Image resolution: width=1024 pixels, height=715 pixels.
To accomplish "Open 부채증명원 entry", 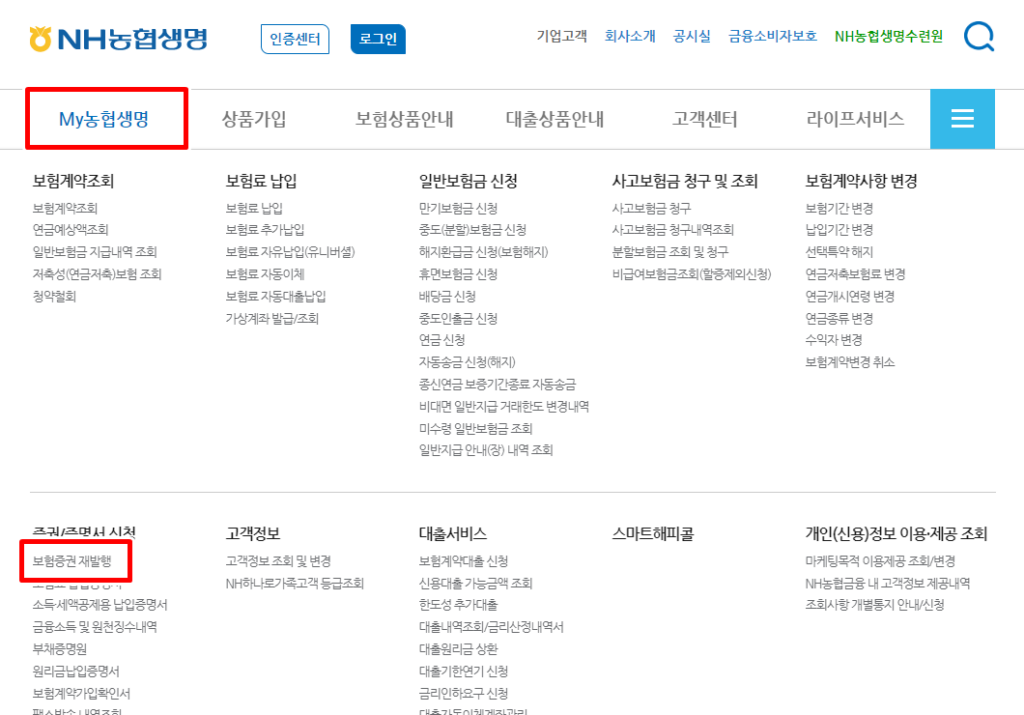I will pyautogui.click(x=59, y=650).
